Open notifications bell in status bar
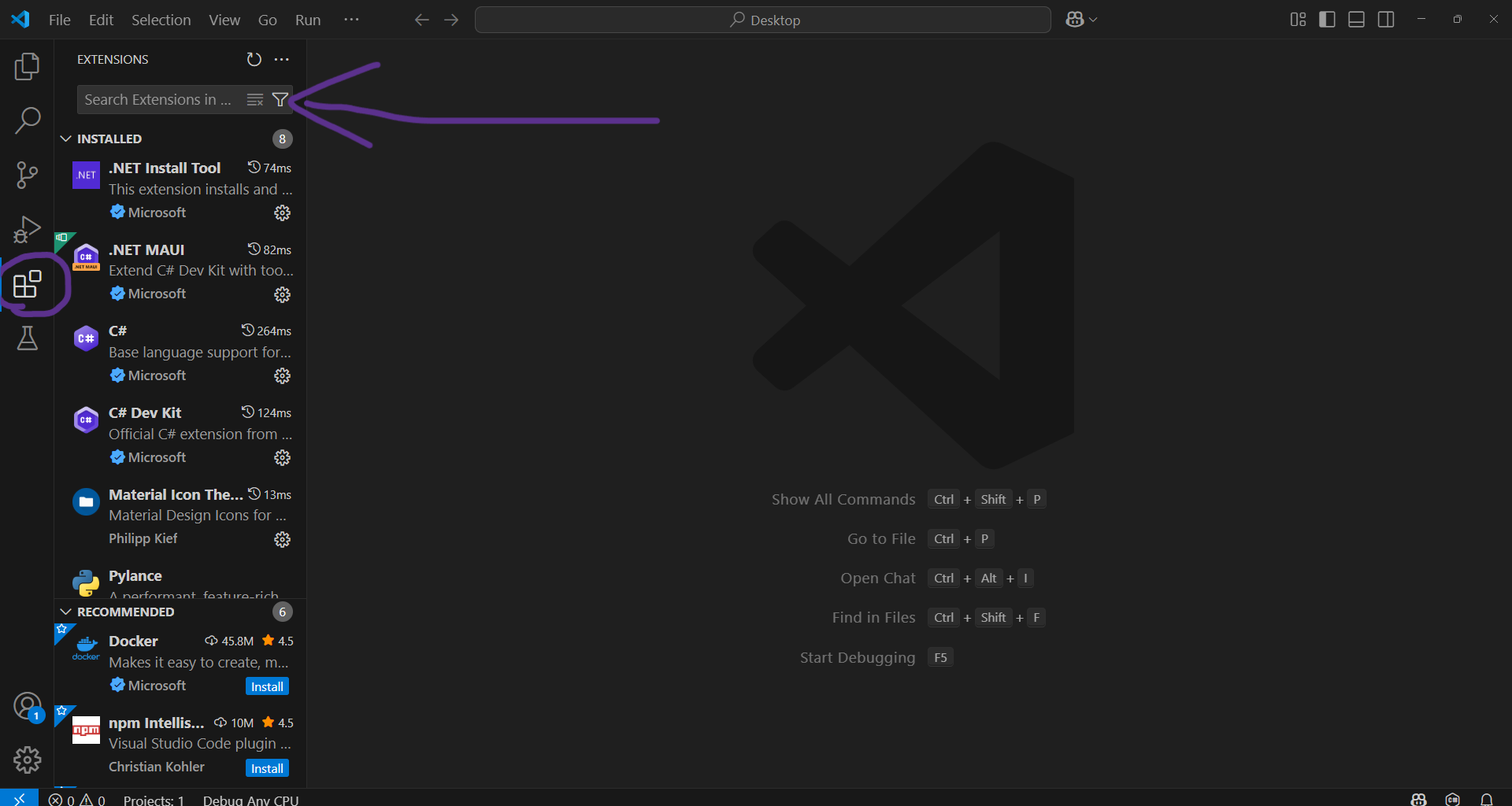The height and width of the screenshot is (806, 1512). [1486, 799]
